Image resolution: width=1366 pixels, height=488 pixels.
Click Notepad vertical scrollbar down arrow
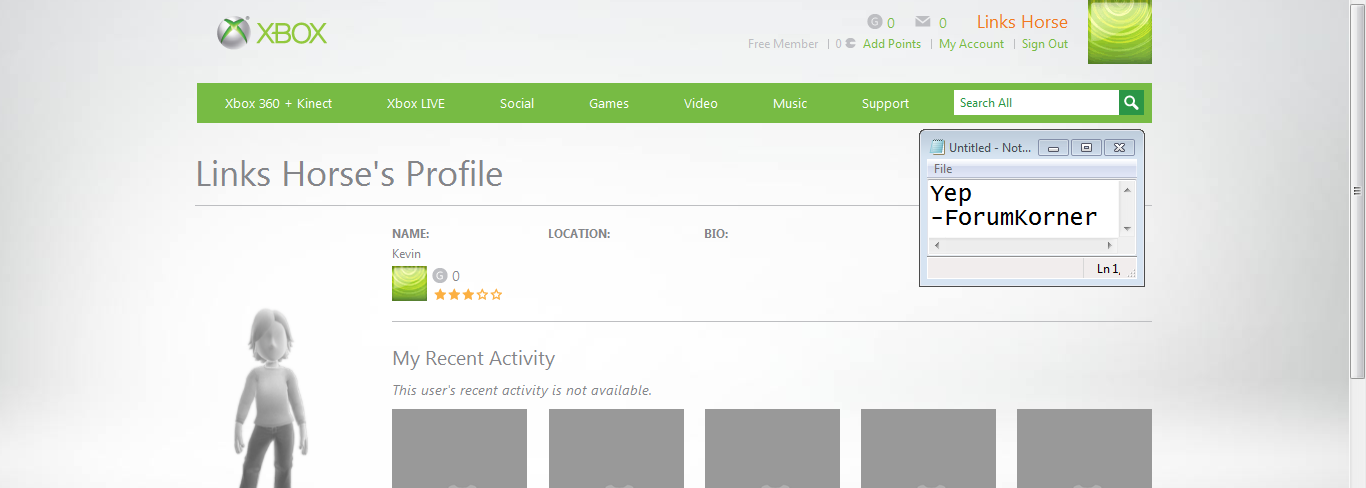pos(1128,229)
